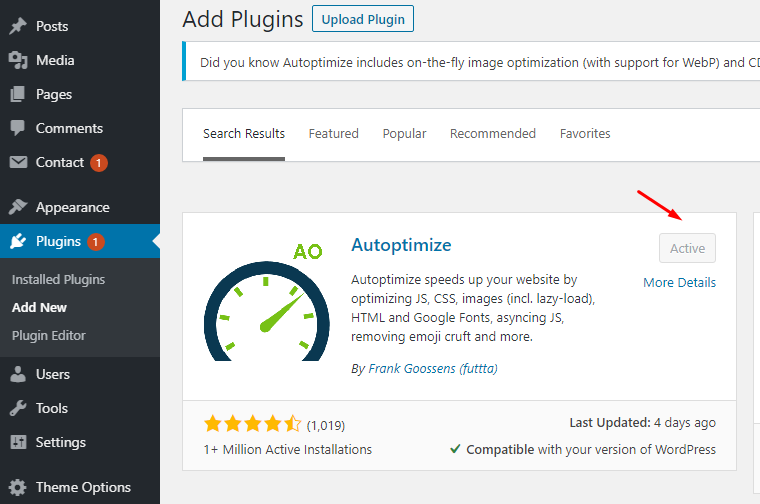Click the Posts pushpin icon
Screen dimensions: 760x504
tap(18, 26)
